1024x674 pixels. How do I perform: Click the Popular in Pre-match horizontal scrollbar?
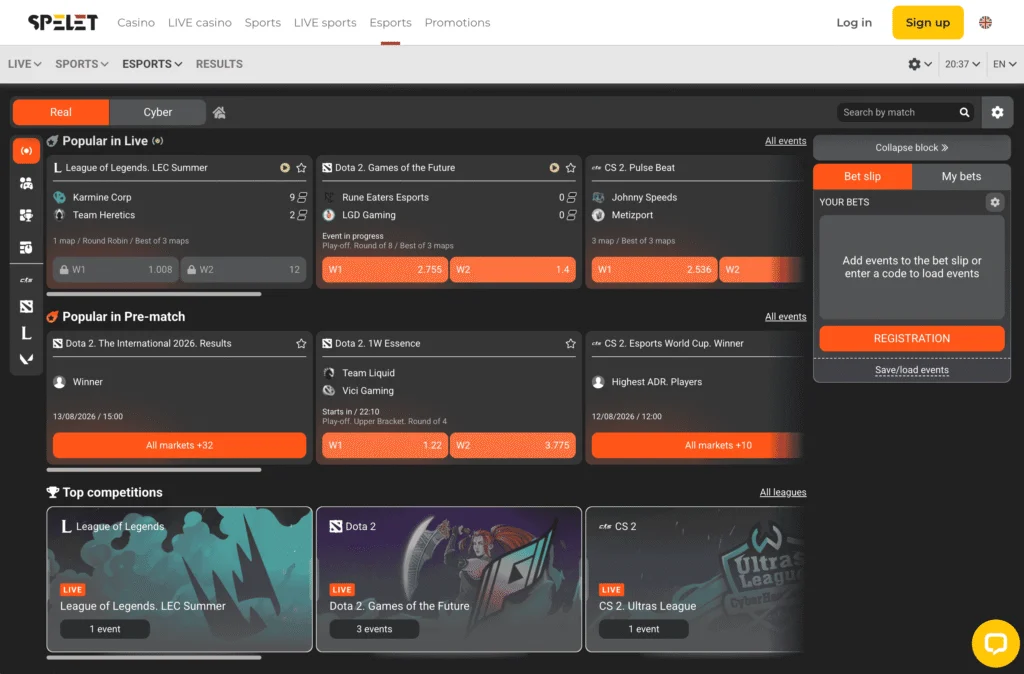(x=154, y=470)
